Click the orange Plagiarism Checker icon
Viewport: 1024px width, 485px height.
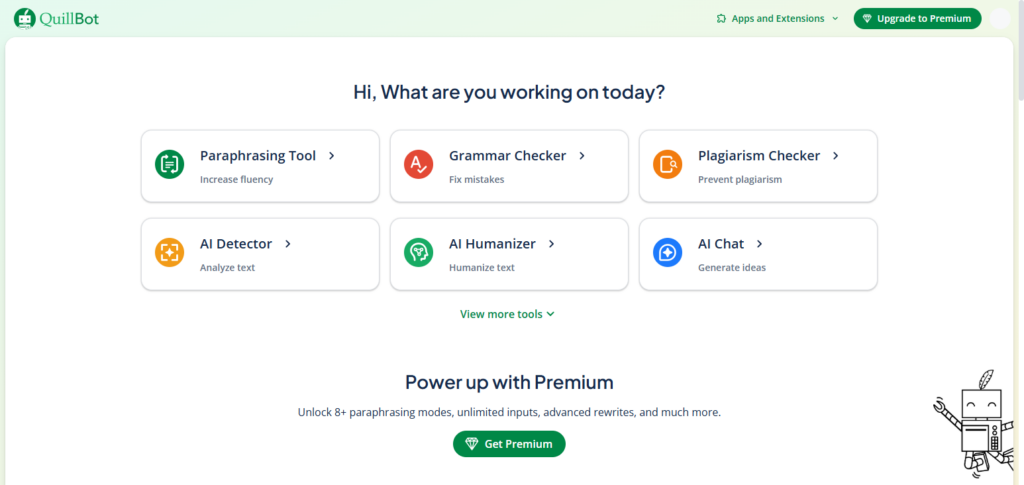coord(667,164)
